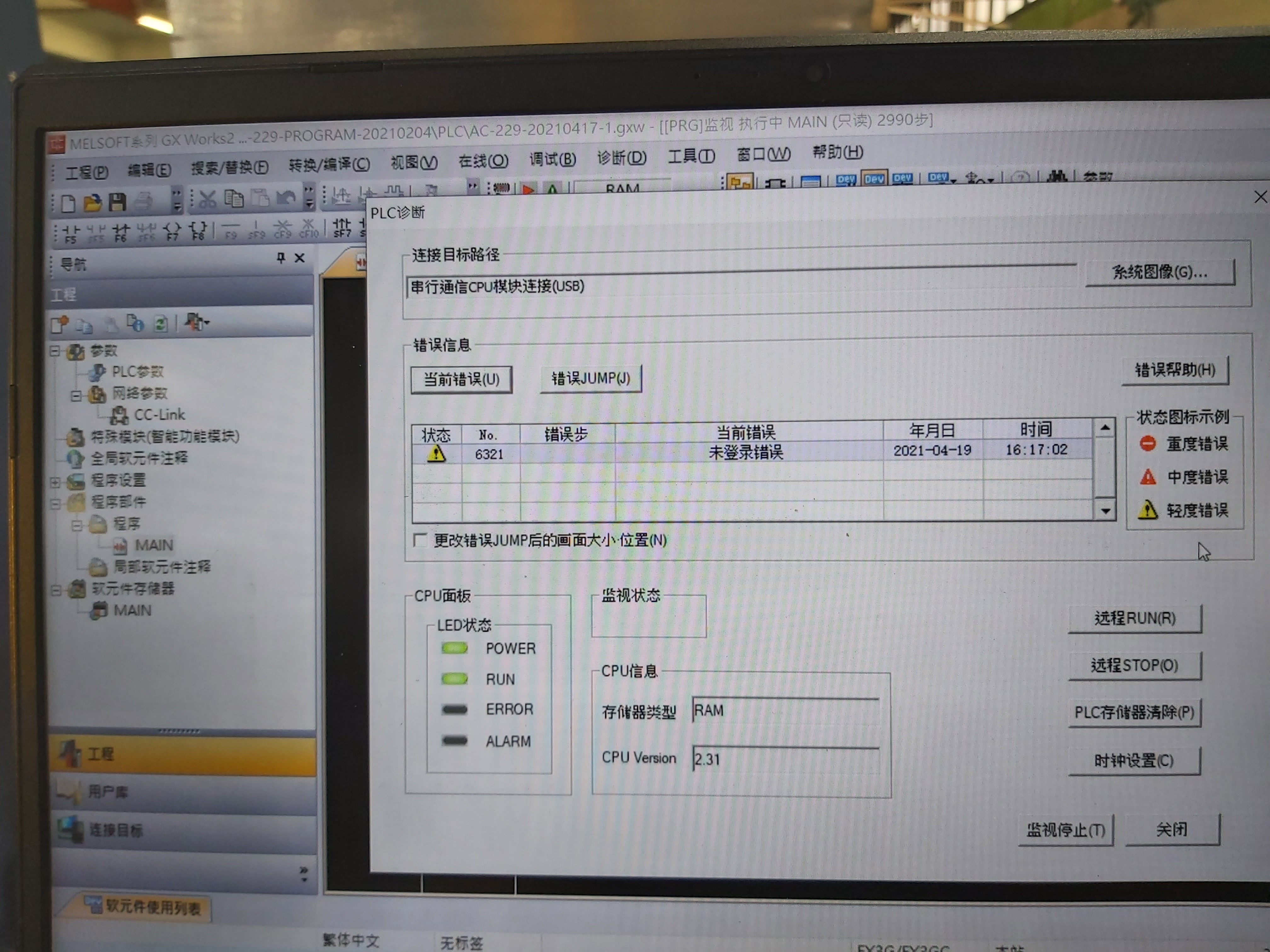The height and width of the screenshot is (952, 1270).
Task: Select error 6321 row in error list
Action: 747,452
